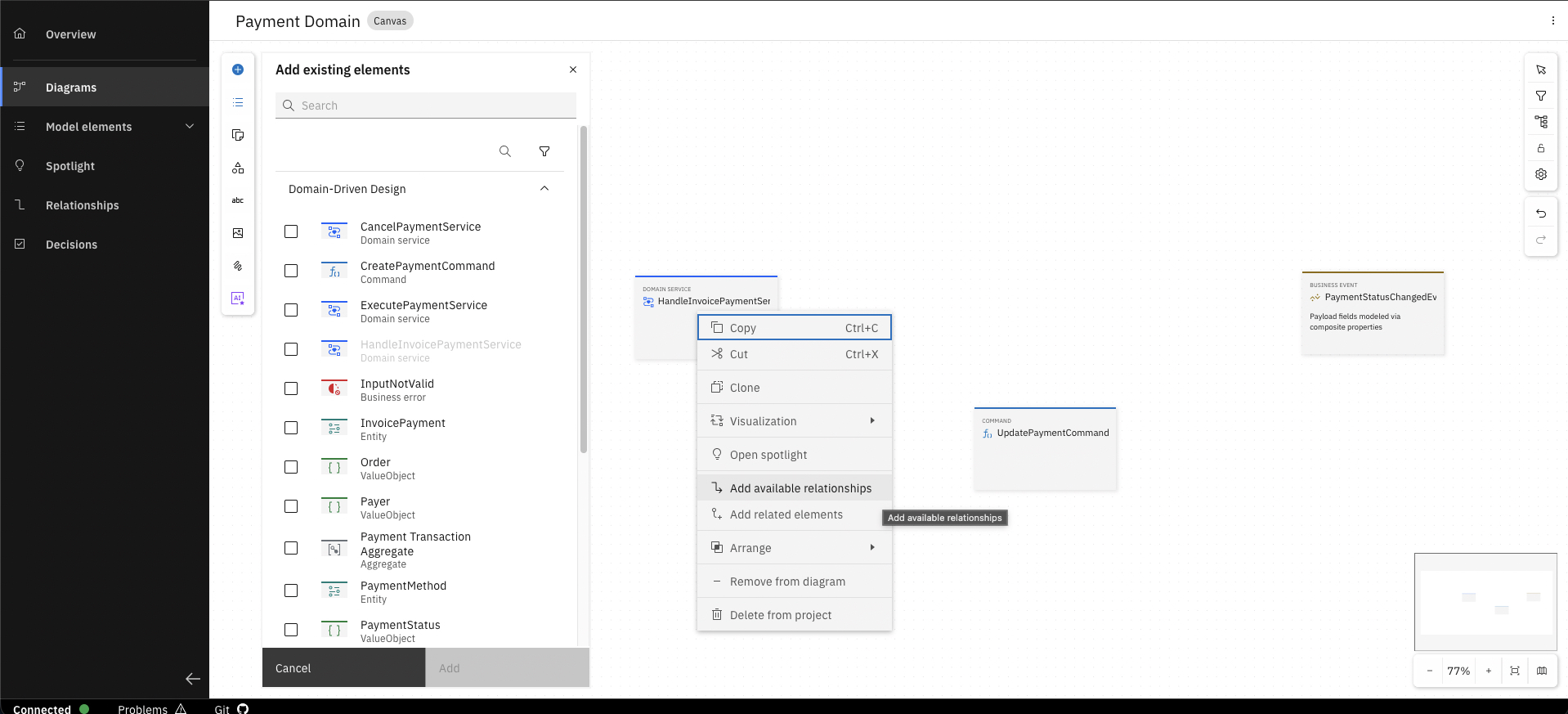
Task: Select Open spotlight in context menu
Action: coord(795,455)
